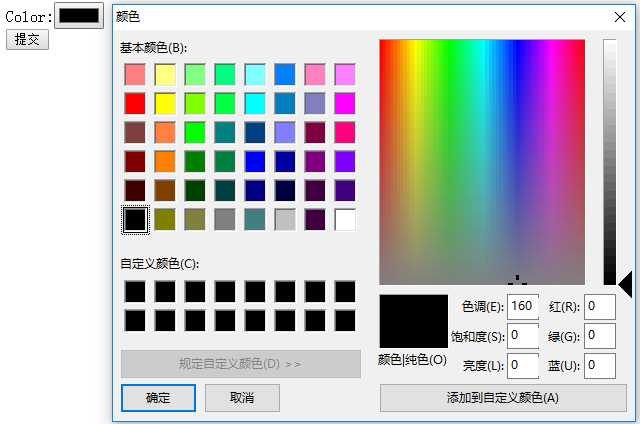This screenshot has width=640, height=424.
Task: Click the 饱和度(S) saturation input field
Action: (x=523, y=336)
